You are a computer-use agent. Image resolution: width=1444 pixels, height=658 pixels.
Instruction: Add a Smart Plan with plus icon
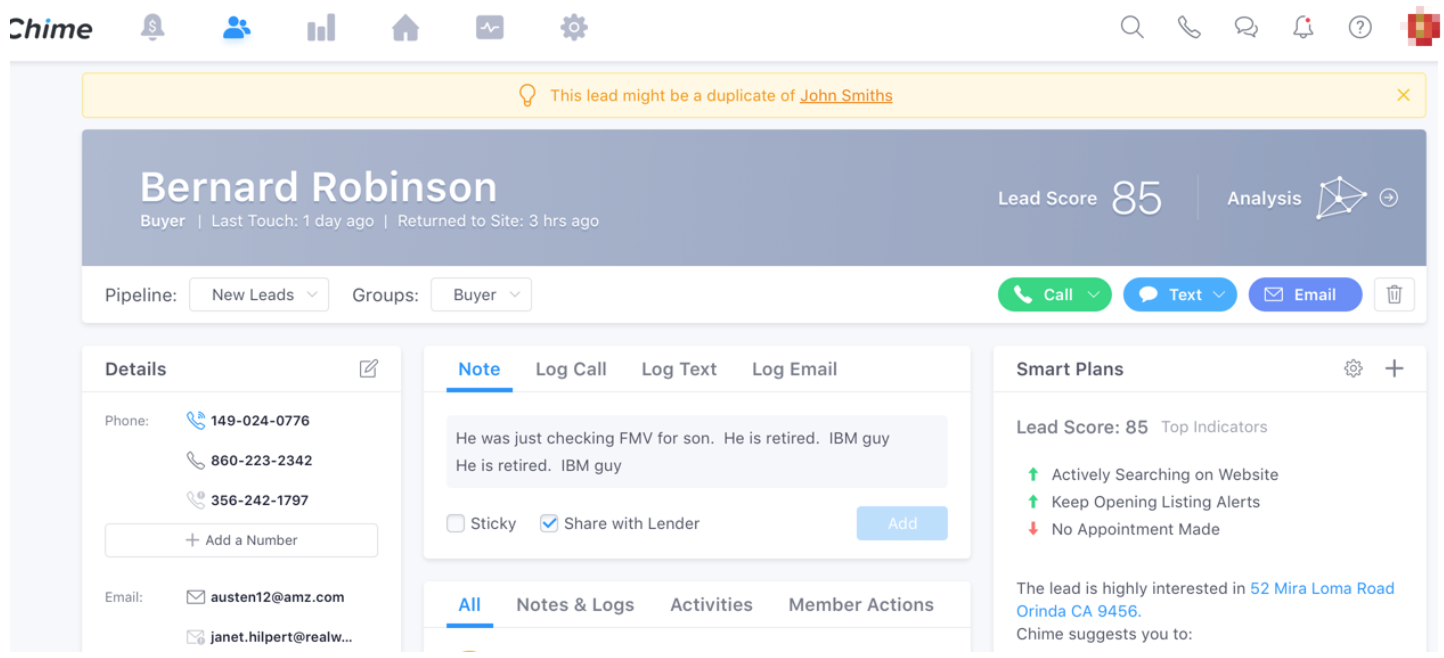[1394, 369]
